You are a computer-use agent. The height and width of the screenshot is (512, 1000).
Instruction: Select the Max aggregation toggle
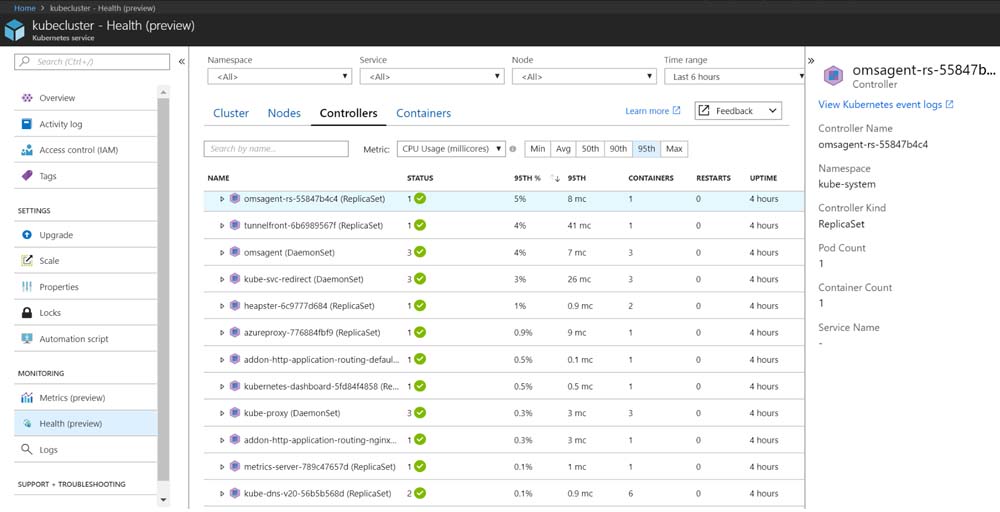coord(674,149)
